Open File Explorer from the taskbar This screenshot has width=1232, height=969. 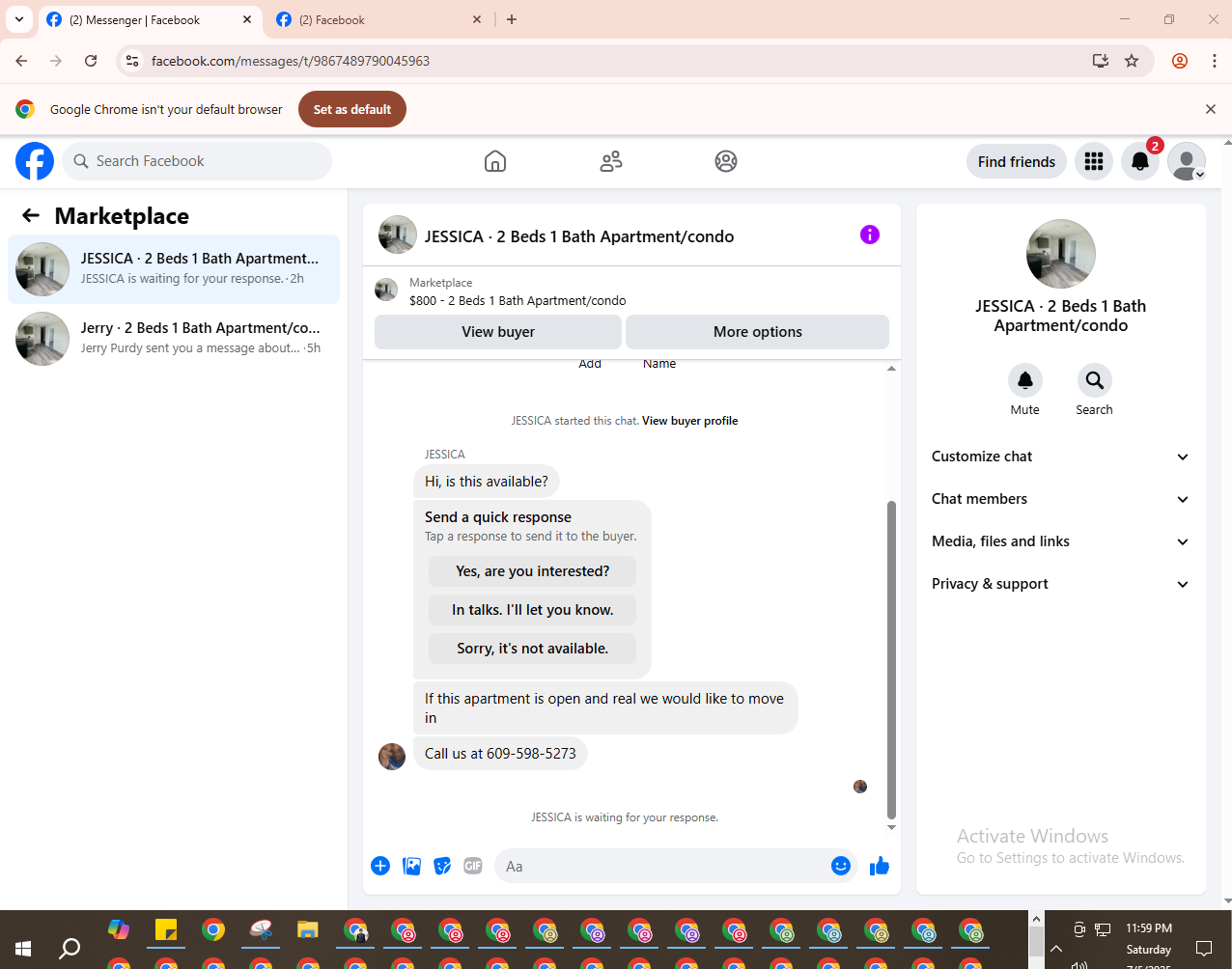coord(307,930)
